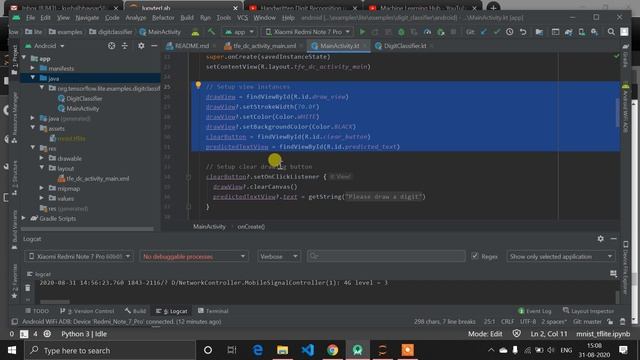Open Logcat device selector dropdown
640x360 pixels.
click(79, 256)
